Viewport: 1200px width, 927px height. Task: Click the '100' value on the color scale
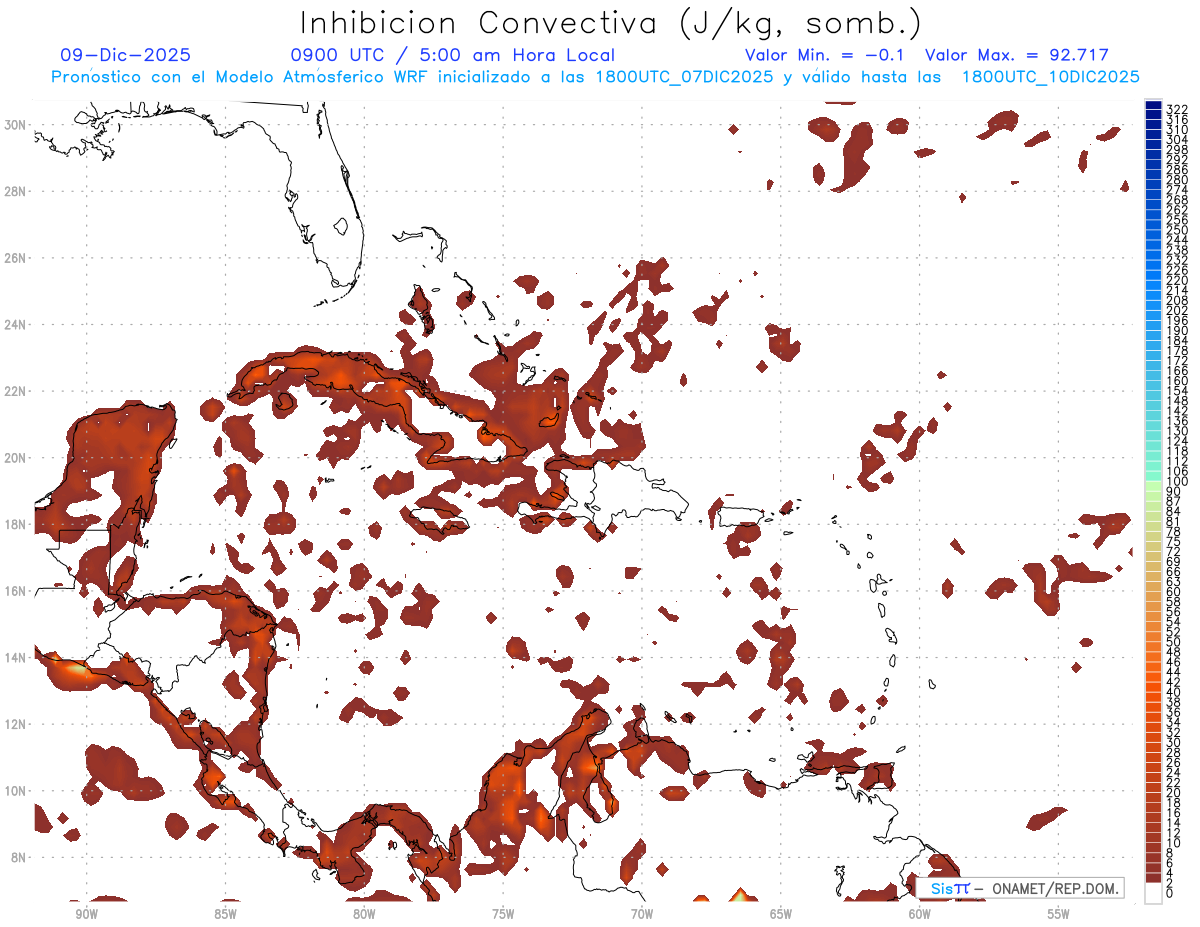(1177, 482)
